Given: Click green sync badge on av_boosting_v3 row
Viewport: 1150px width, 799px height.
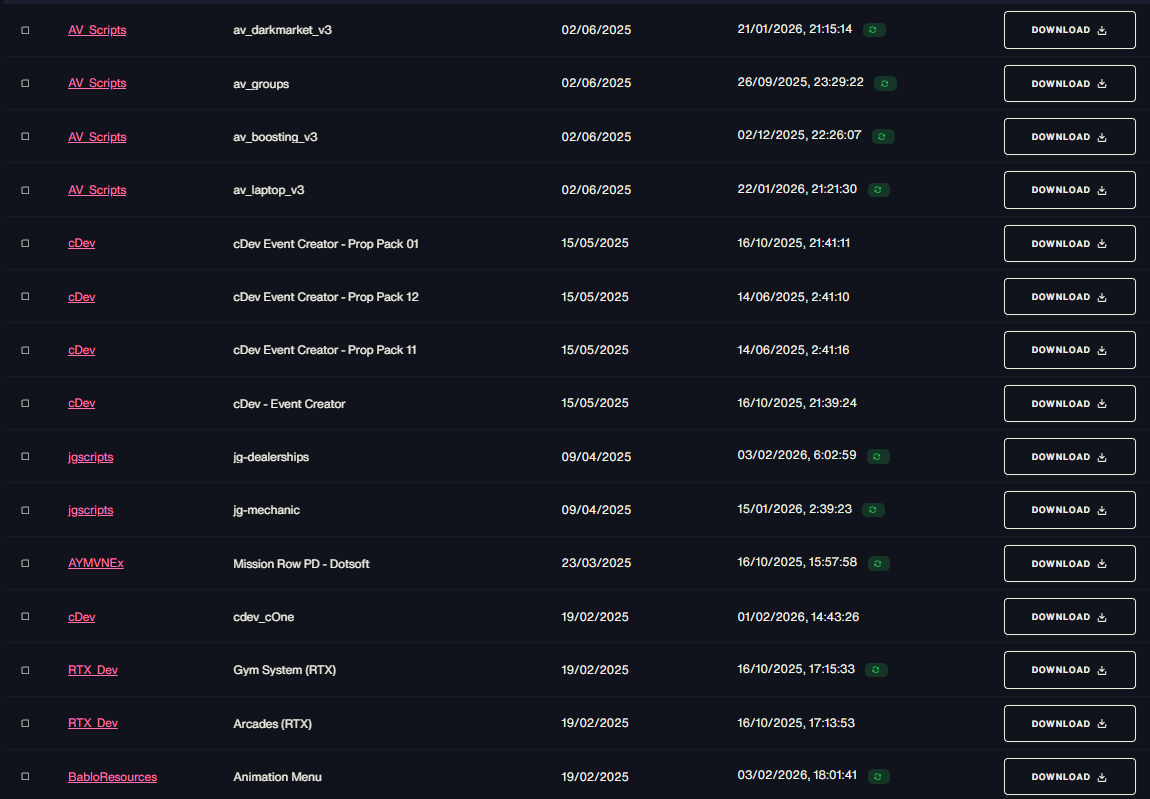Looking at the screenshot, I should [882, 136].
